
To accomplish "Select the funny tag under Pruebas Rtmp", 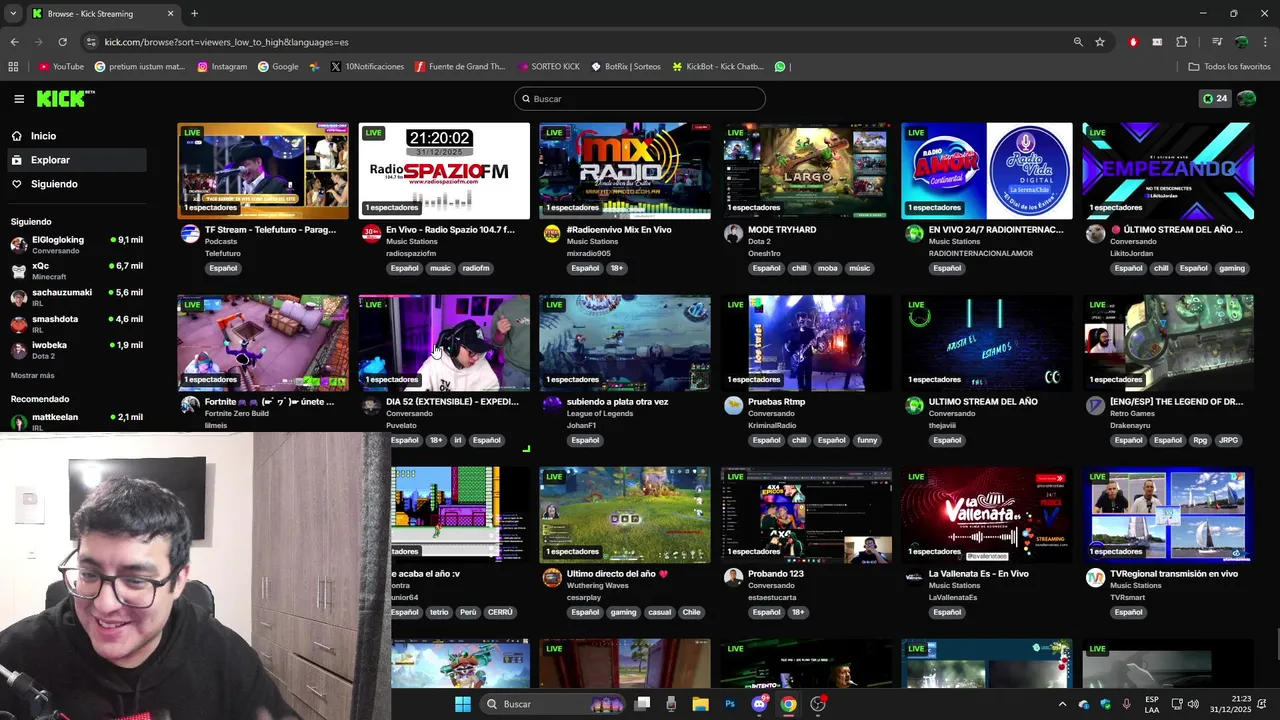I will pos(867,440).
